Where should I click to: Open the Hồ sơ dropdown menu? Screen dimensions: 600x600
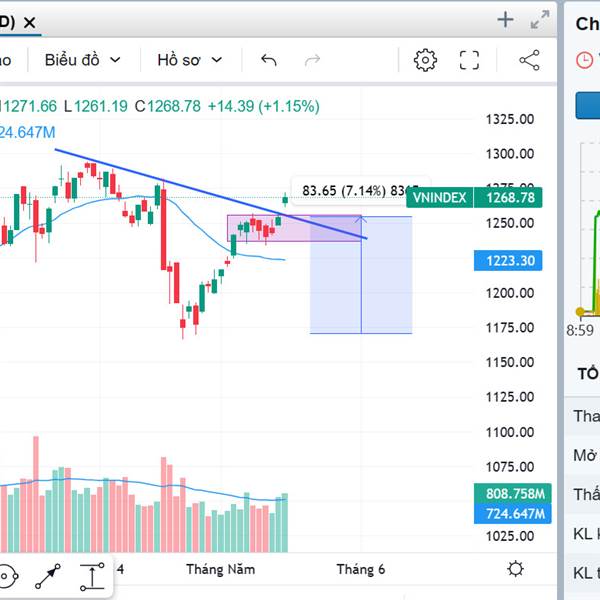tap(190, 60)
